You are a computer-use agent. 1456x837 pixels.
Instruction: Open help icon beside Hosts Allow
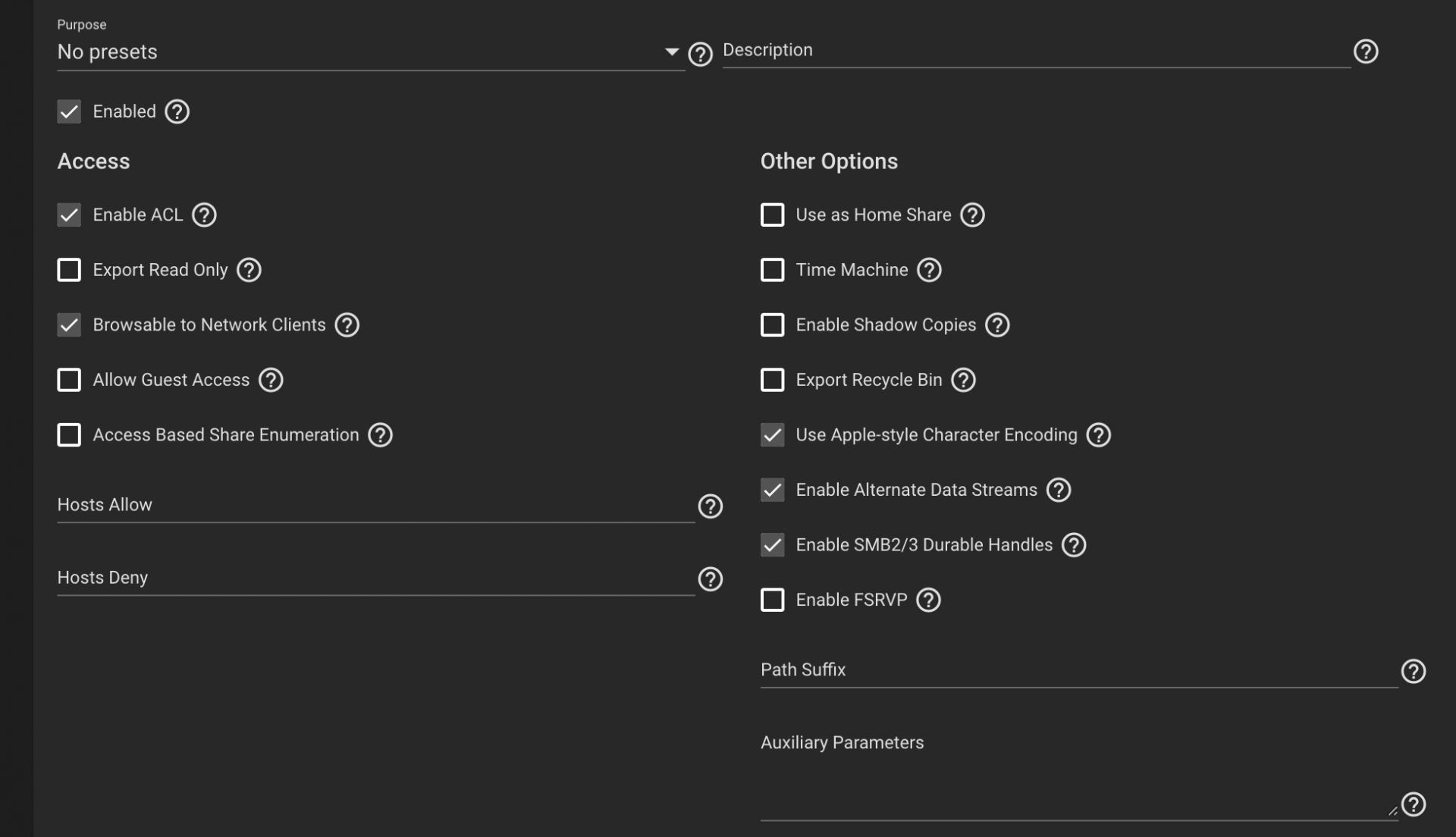(711, 506)
